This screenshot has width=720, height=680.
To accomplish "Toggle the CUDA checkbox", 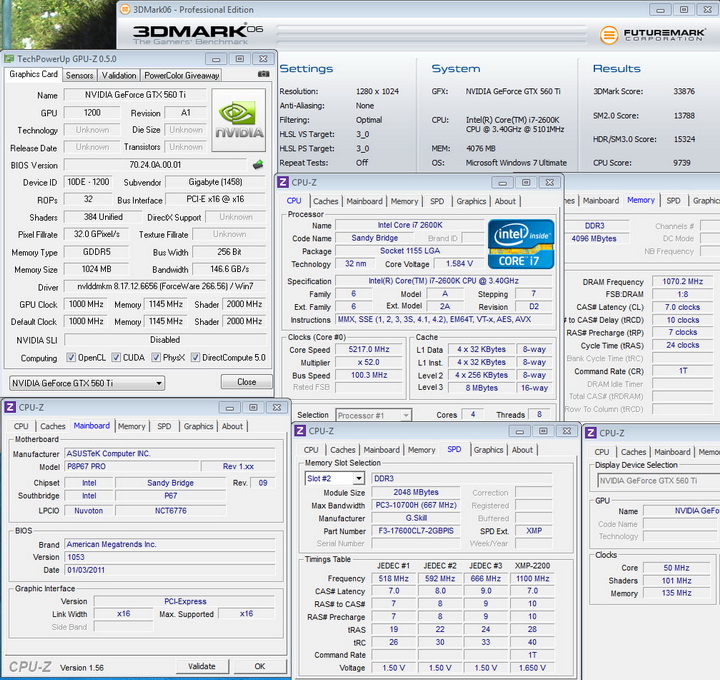I will click(x=116, y=358).
